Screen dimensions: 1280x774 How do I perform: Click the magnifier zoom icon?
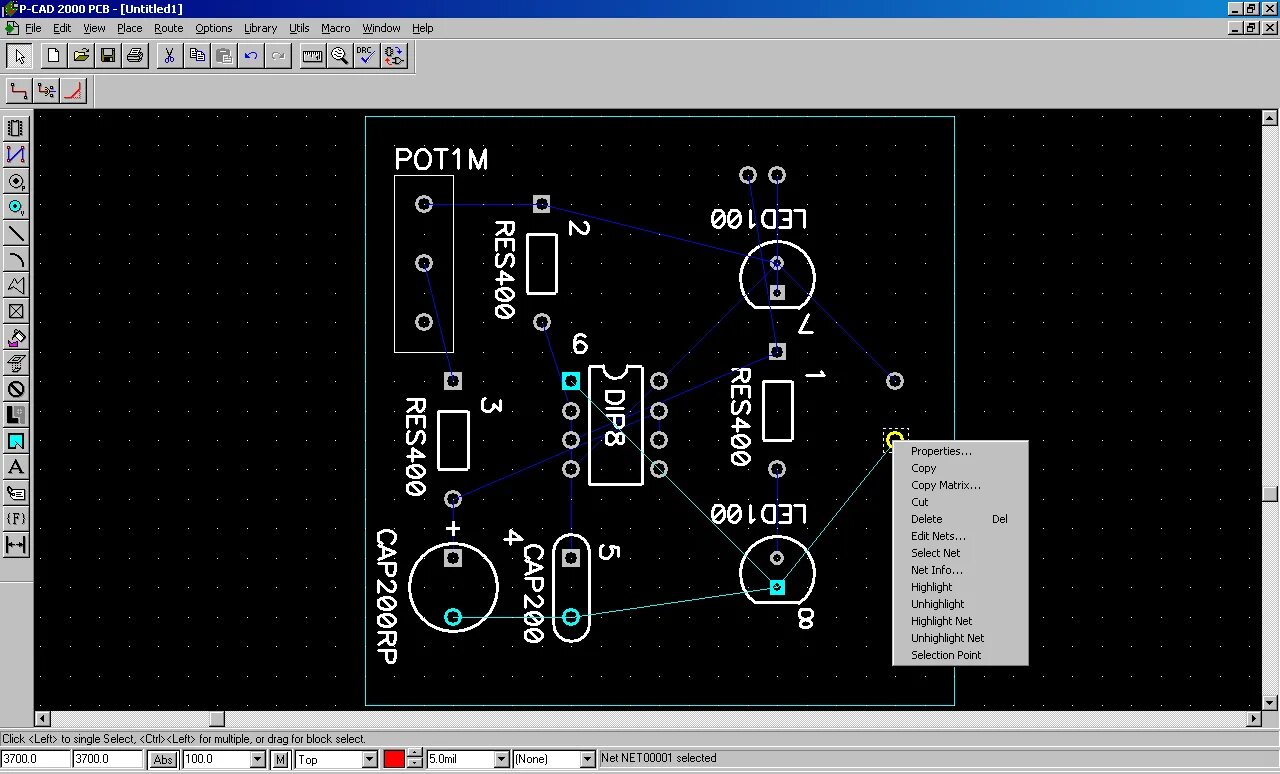tap(340, 56)
